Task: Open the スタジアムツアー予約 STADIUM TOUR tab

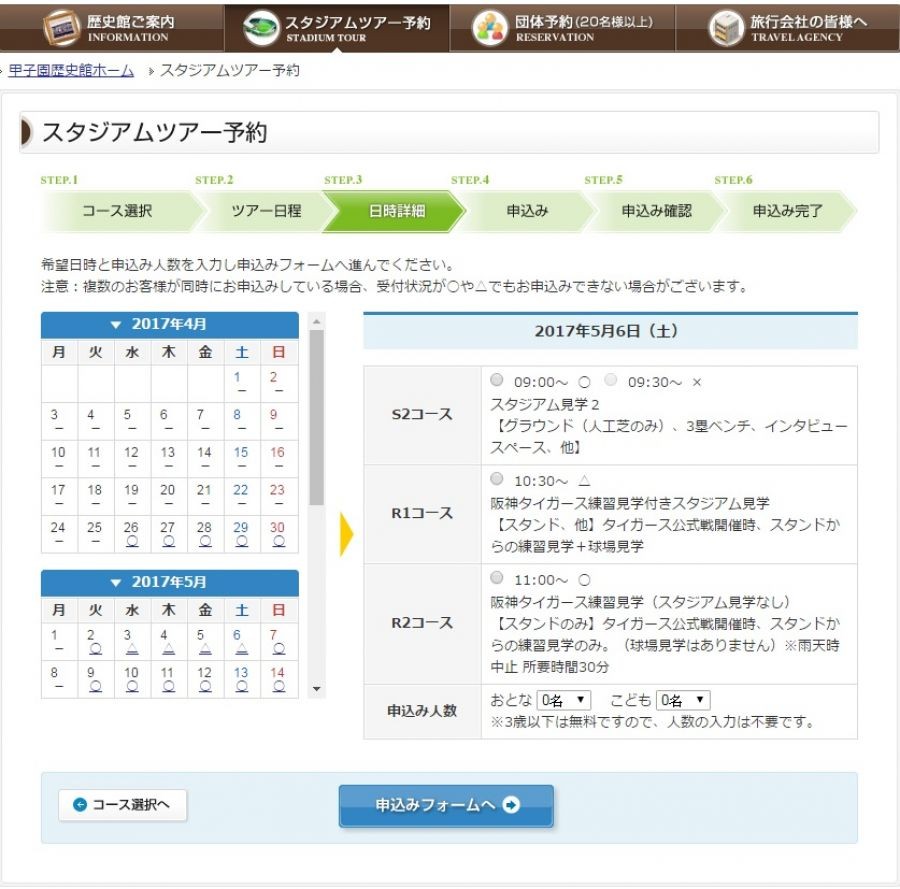Action: pos(337,28)
